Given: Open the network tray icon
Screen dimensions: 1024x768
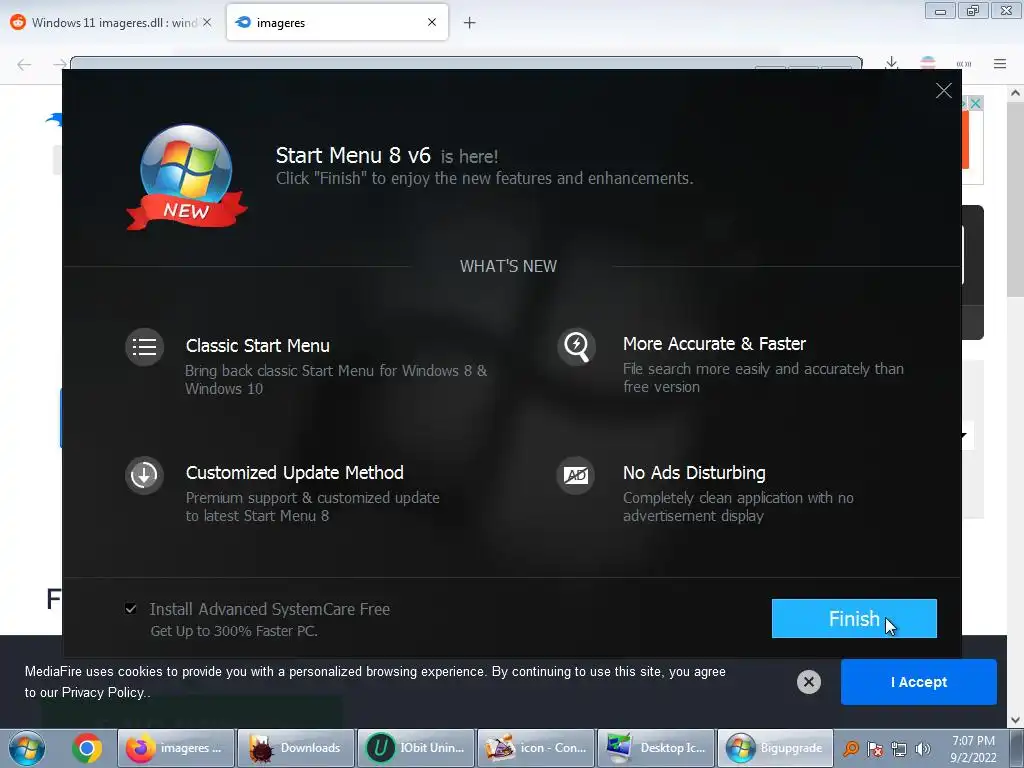Looking at the screenshot, I should (899, 749).
